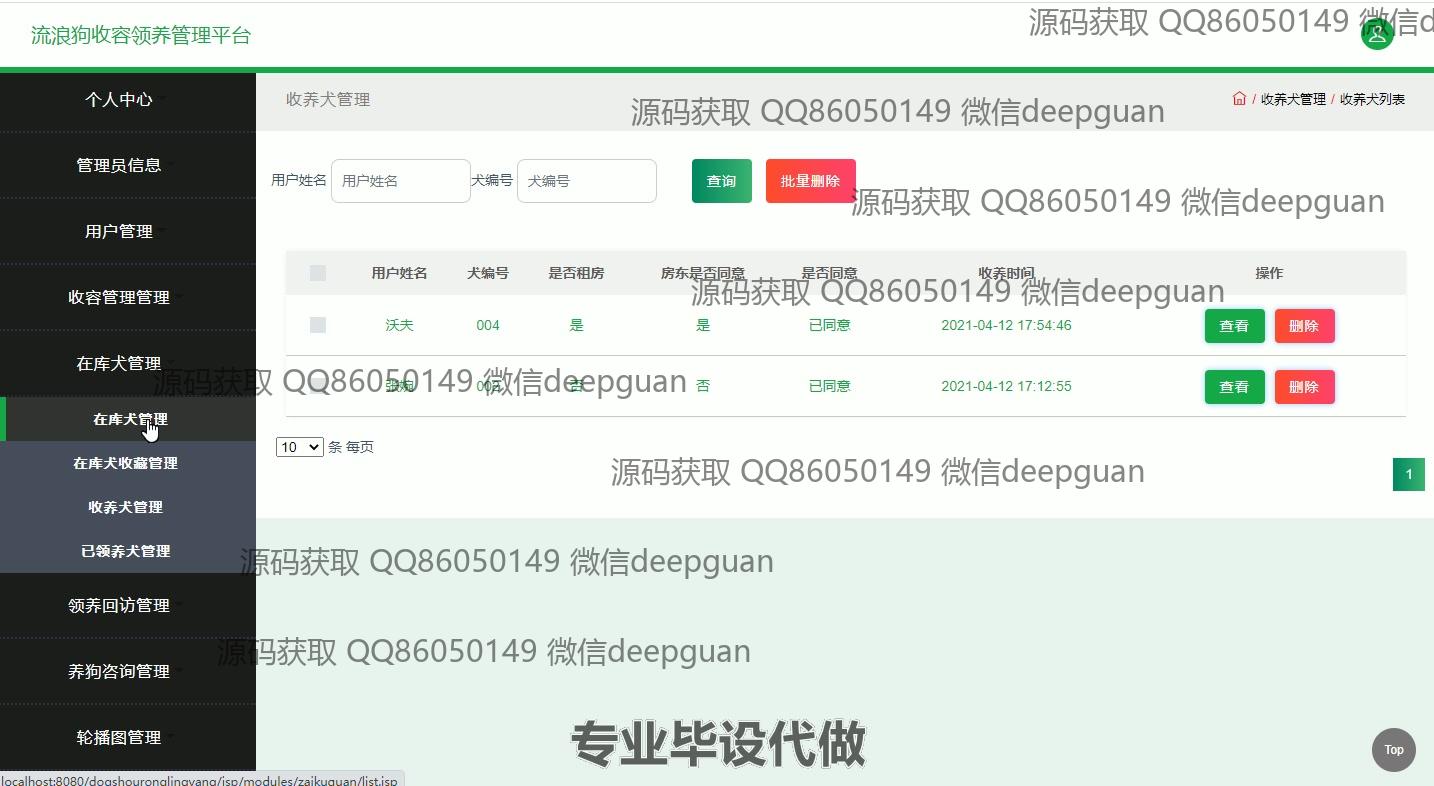Expand the 个人中心 sidebar menu
This screenshot has width=1434, height=786.
(x=119, y=99)
